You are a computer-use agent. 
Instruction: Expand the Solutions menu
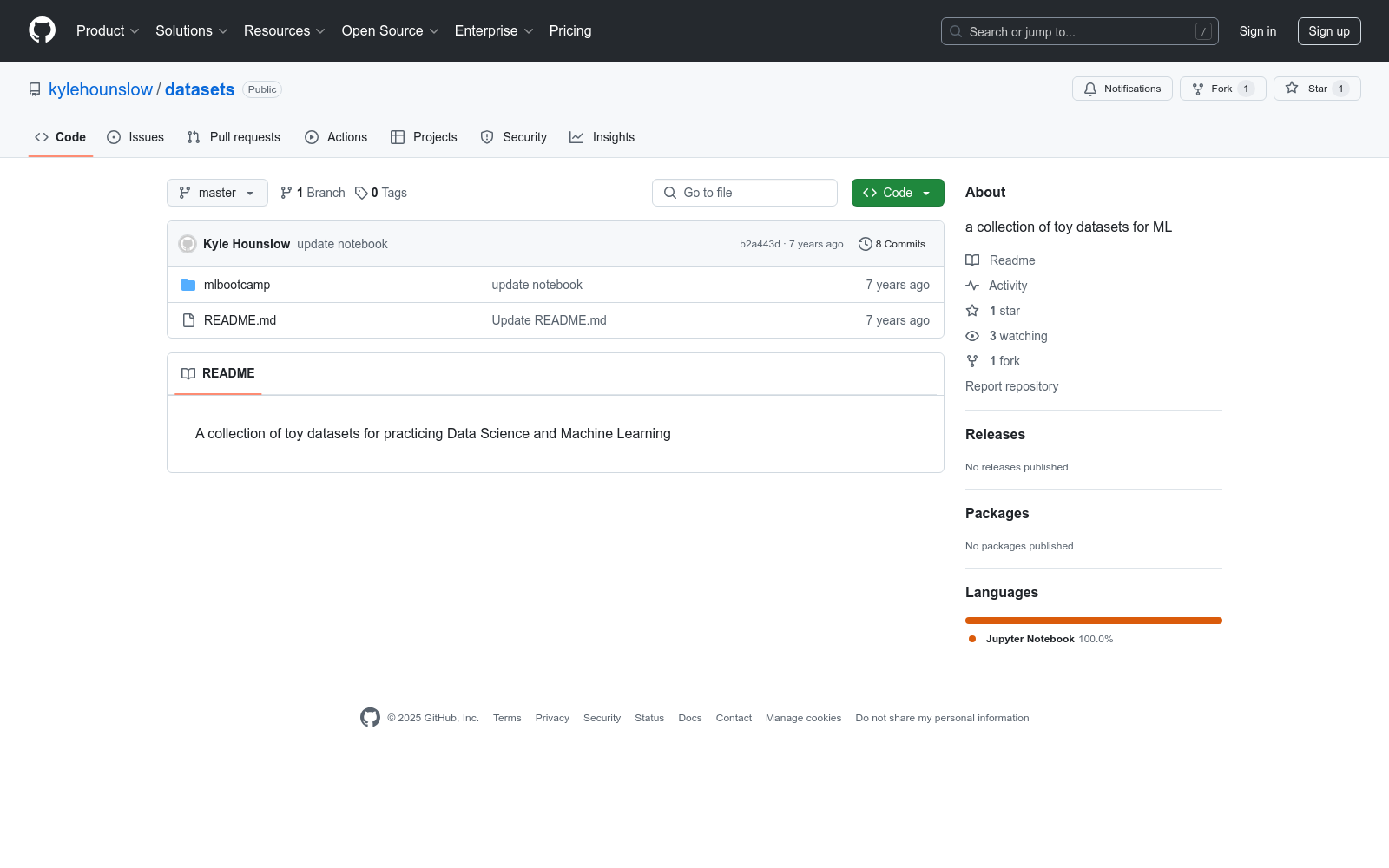192,31
